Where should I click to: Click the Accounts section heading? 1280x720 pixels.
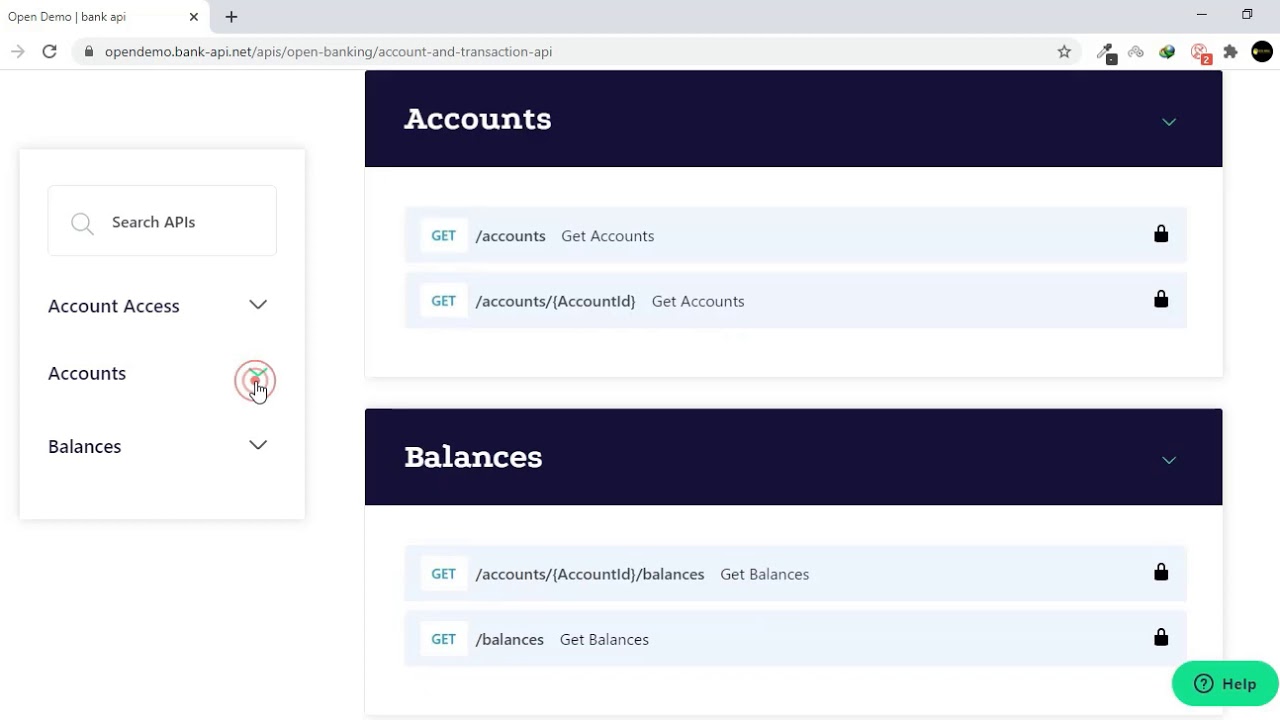tap(478, 119)
